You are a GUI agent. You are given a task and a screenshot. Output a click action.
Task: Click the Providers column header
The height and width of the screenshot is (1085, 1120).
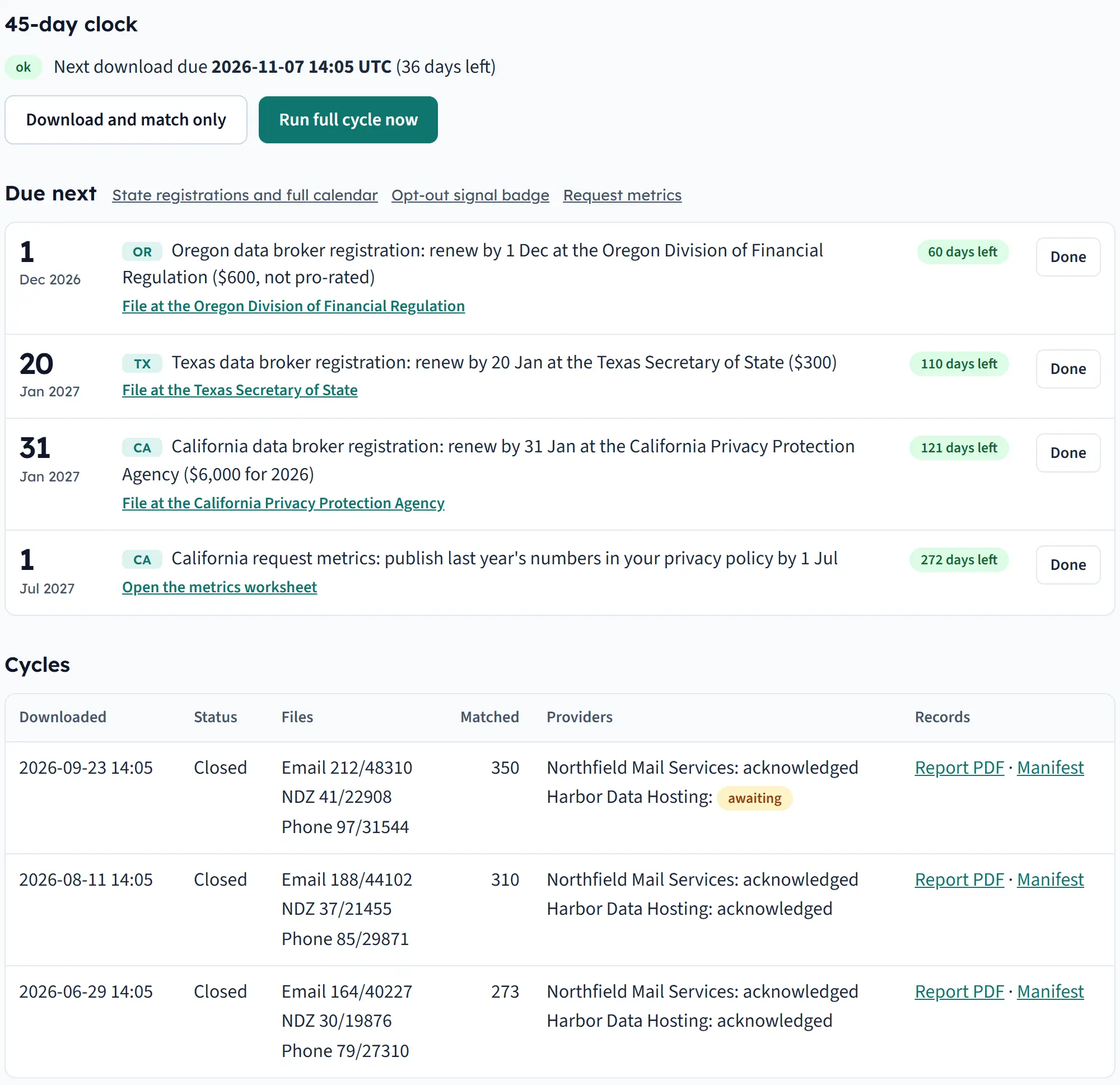coord(580,717)
